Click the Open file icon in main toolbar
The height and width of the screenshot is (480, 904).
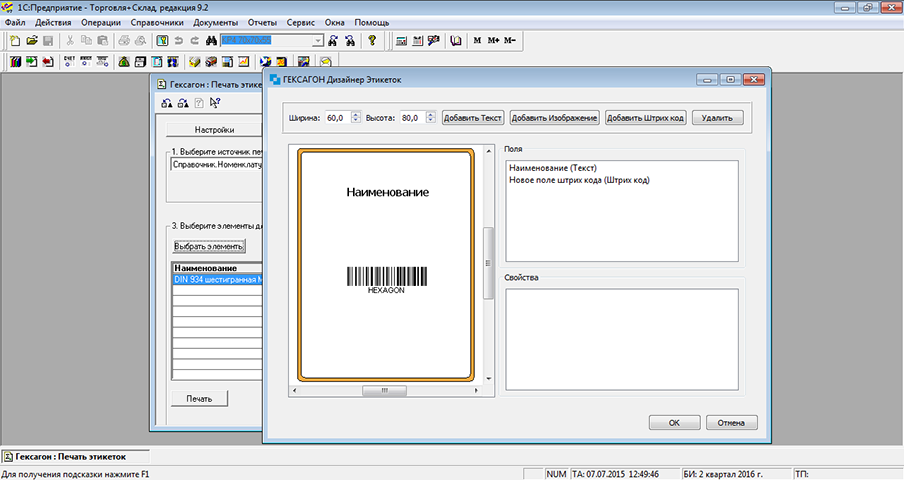pos(32,41)
